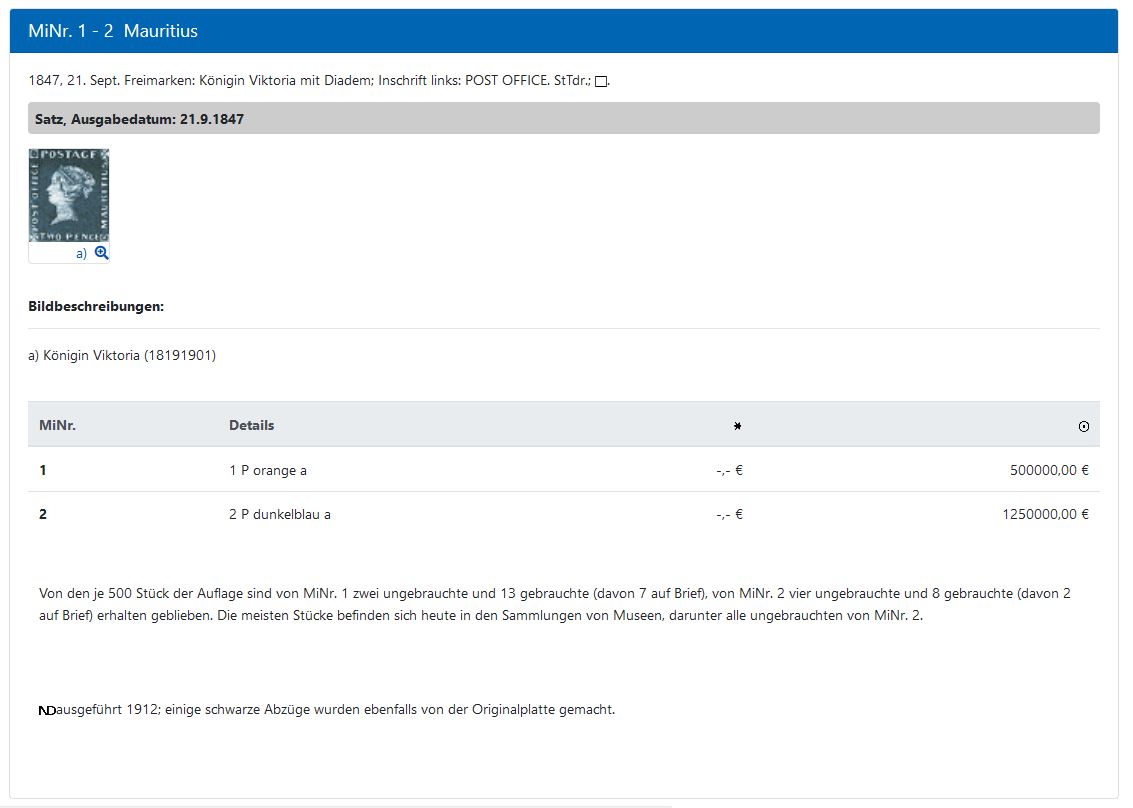This screenshot has height=808, width=1133.
Task: Select the 'Satz, Ausgabedatum: 21.9.1847' bar
Action: [139, 119]
